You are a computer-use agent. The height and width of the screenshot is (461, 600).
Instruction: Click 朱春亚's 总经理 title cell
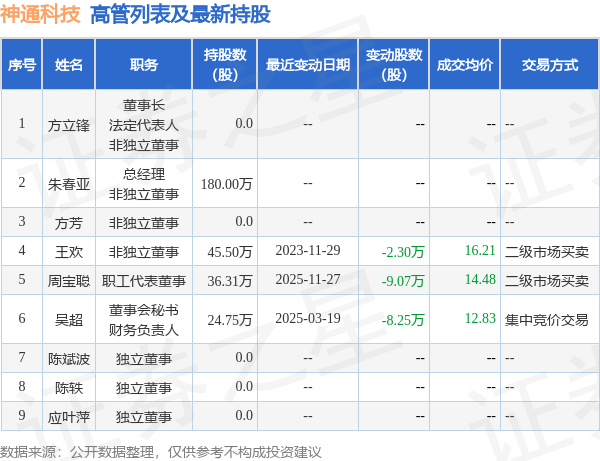[143, 174]
